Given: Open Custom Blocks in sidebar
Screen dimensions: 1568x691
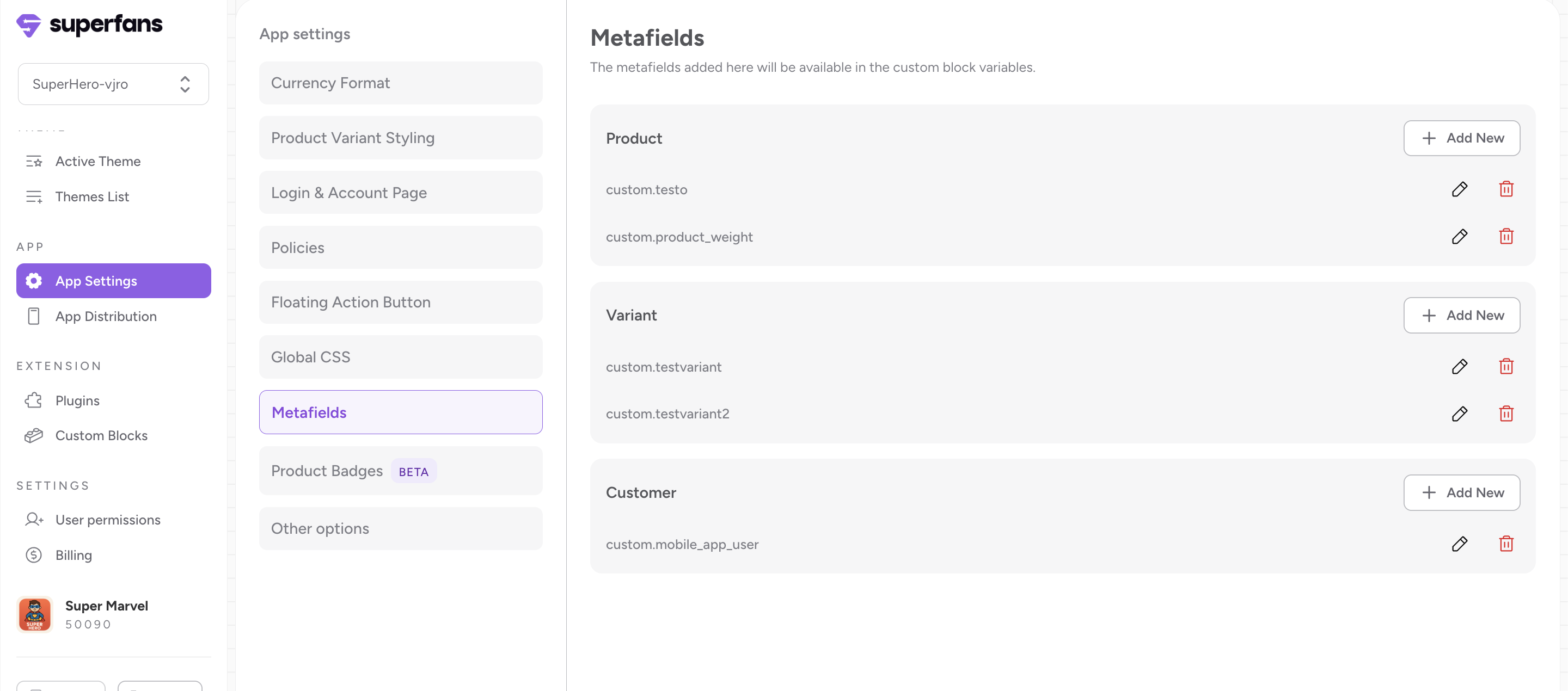Looking at the screenshot, I should (x=101, y=435).
